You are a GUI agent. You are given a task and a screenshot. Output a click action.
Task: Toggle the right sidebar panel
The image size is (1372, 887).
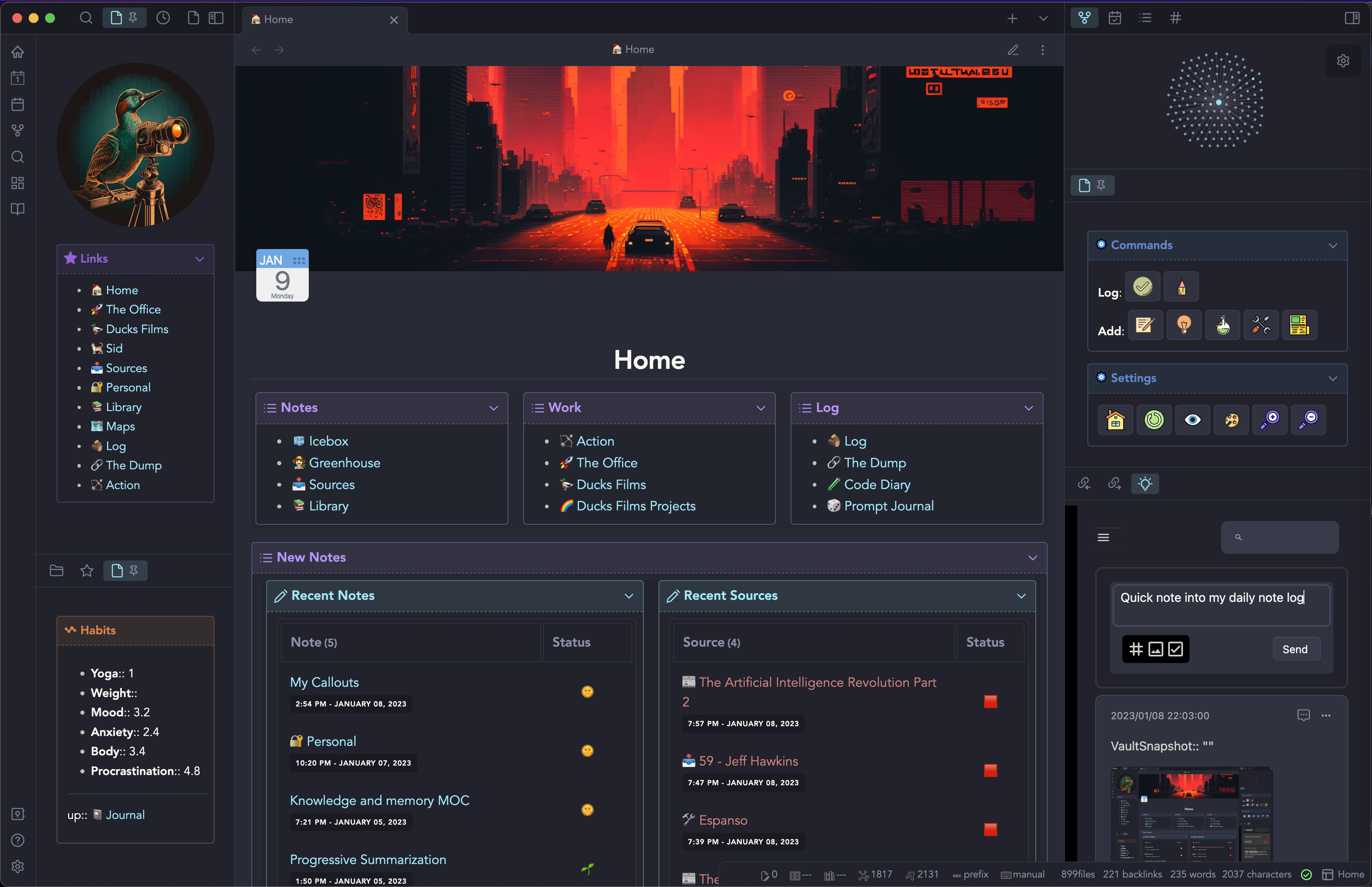point(1352,18)
